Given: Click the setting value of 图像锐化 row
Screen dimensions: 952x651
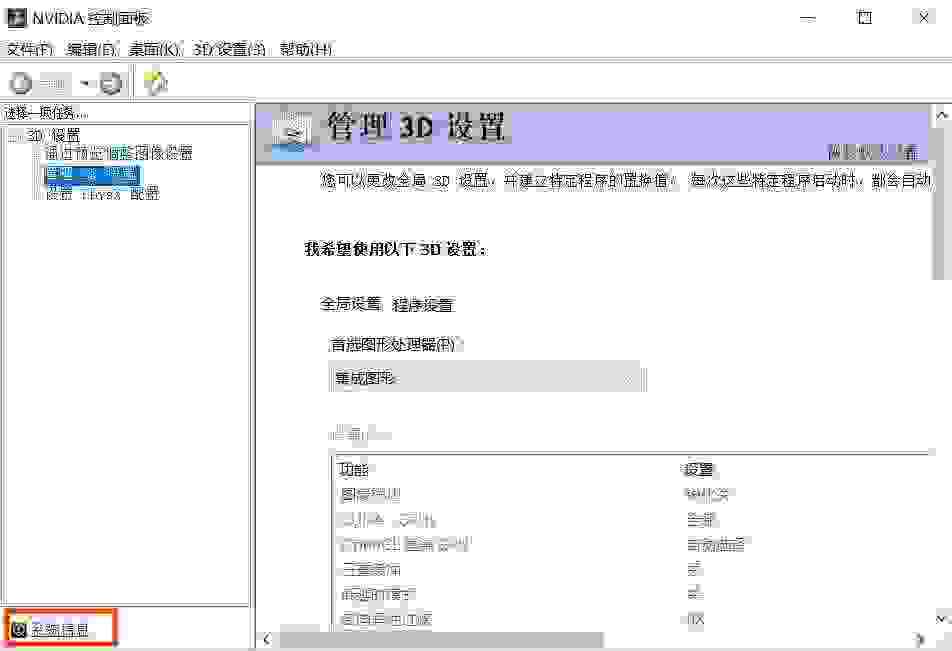Looking at the screenshot, I should pos(709,494).
